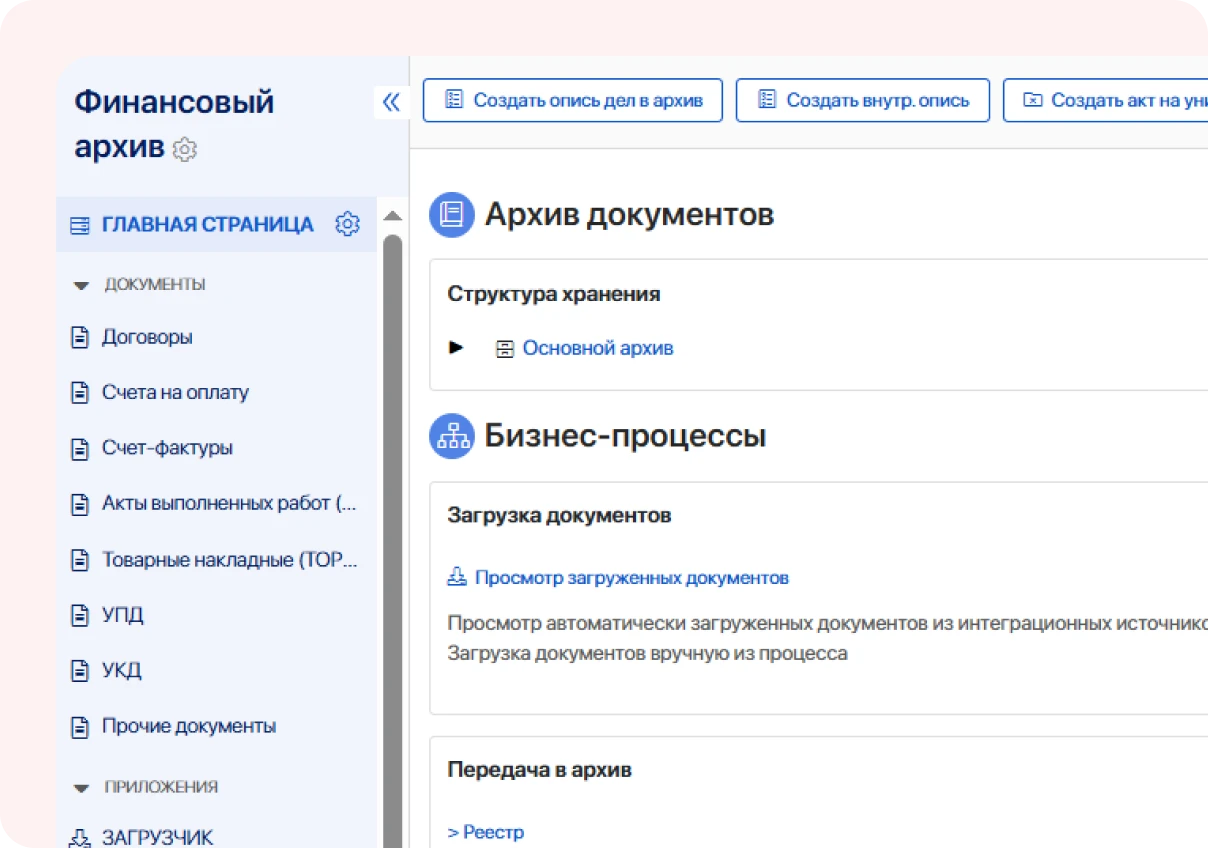Click the document icon beside Прочие документы
The width and height of the screenshot is (1208, 848).
click(x=81, y=726)
